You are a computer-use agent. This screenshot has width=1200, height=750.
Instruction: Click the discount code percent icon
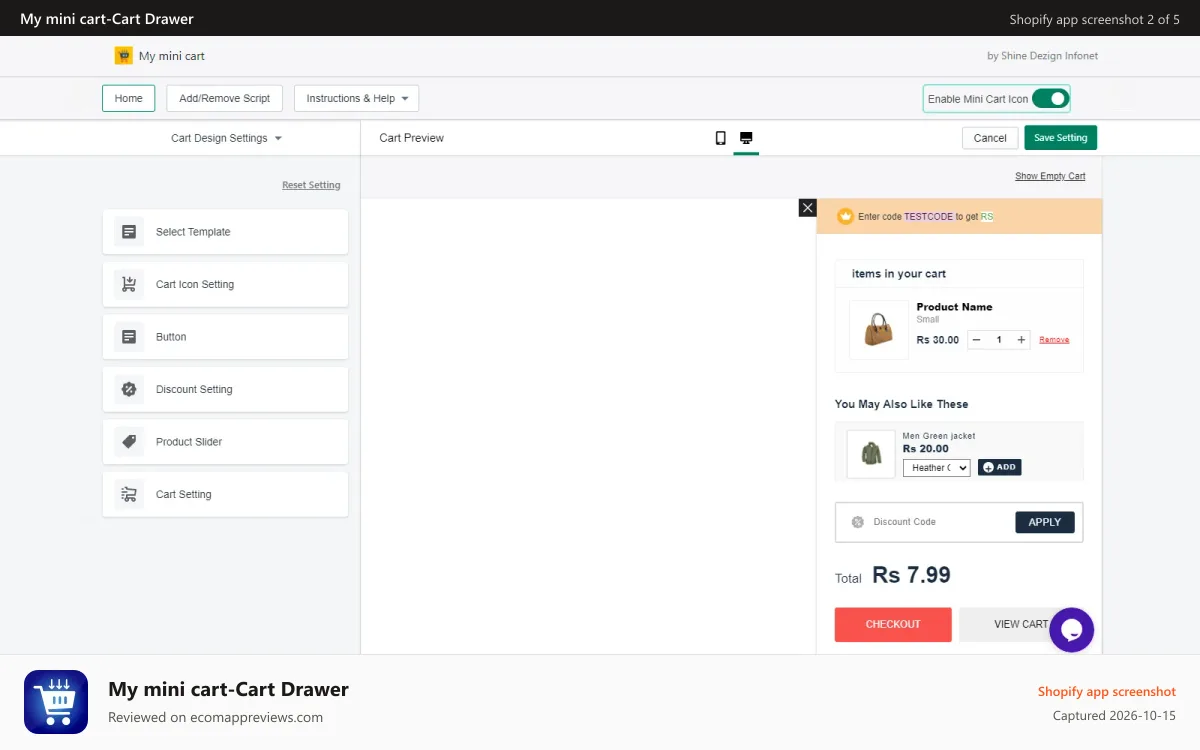tap(857, 522)
